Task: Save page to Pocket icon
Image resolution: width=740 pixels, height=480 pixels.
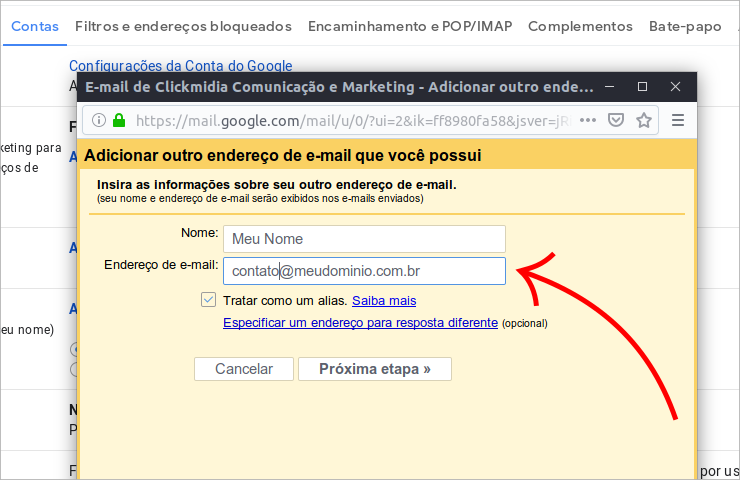Action: [615, 120]
